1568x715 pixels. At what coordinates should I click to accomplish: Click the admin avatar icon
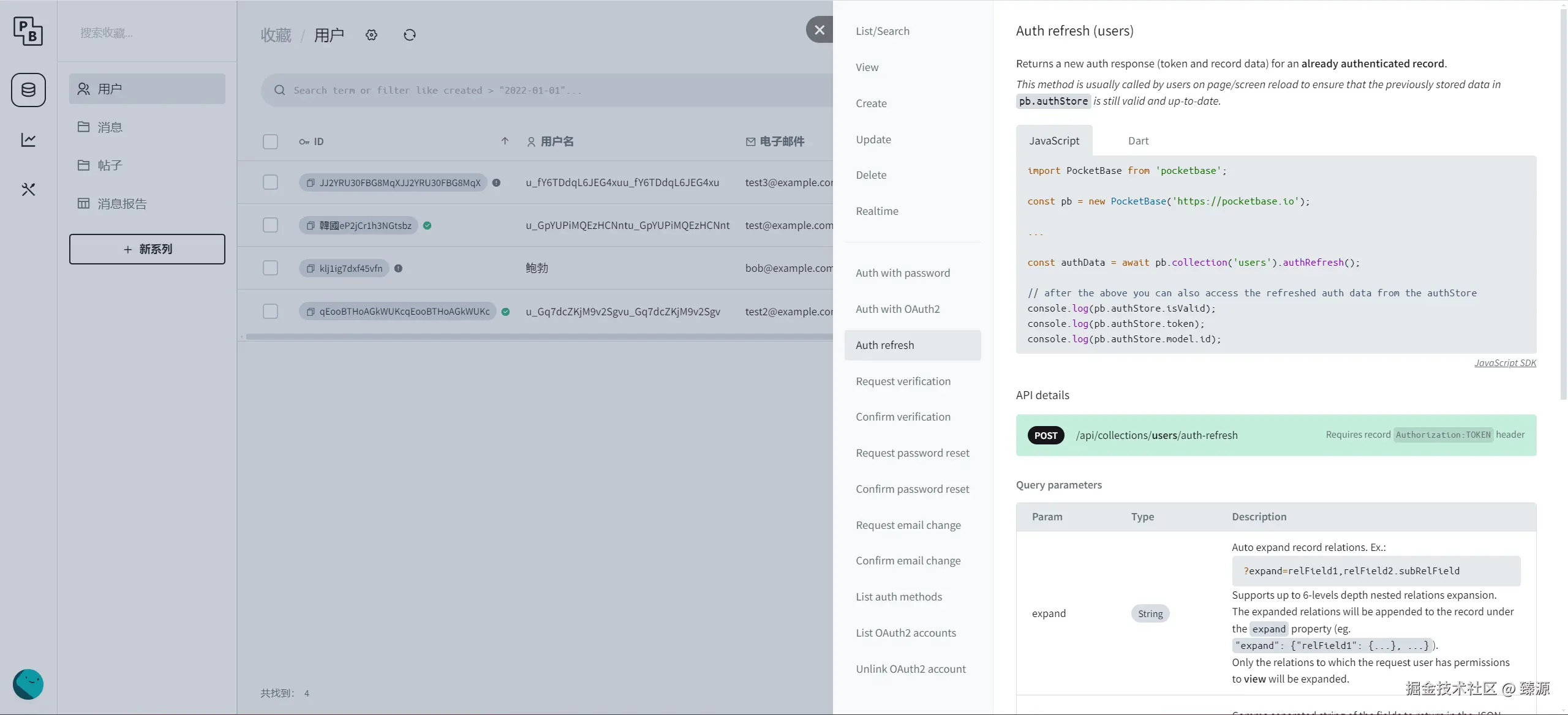[x=28, y=684]
